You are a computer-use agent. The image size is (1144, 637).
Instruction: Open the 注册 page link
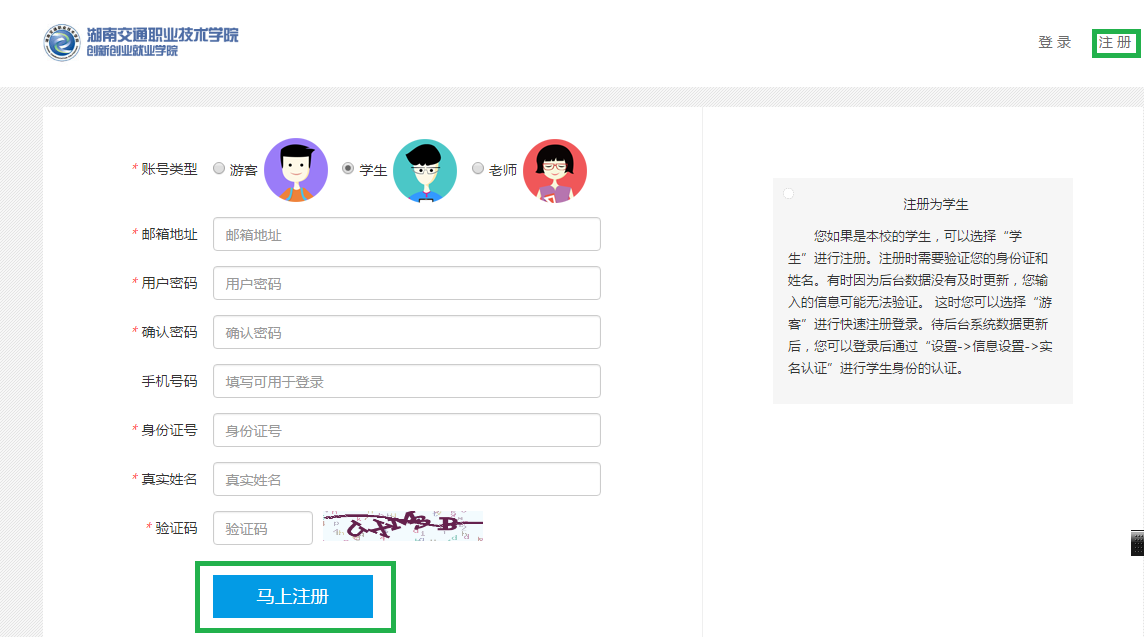point(1115,42)
